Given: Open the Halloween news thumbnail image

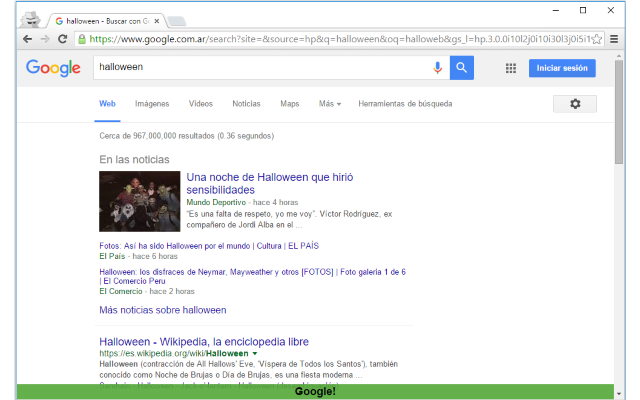Looking at the screenshot, I should [140, 201].
